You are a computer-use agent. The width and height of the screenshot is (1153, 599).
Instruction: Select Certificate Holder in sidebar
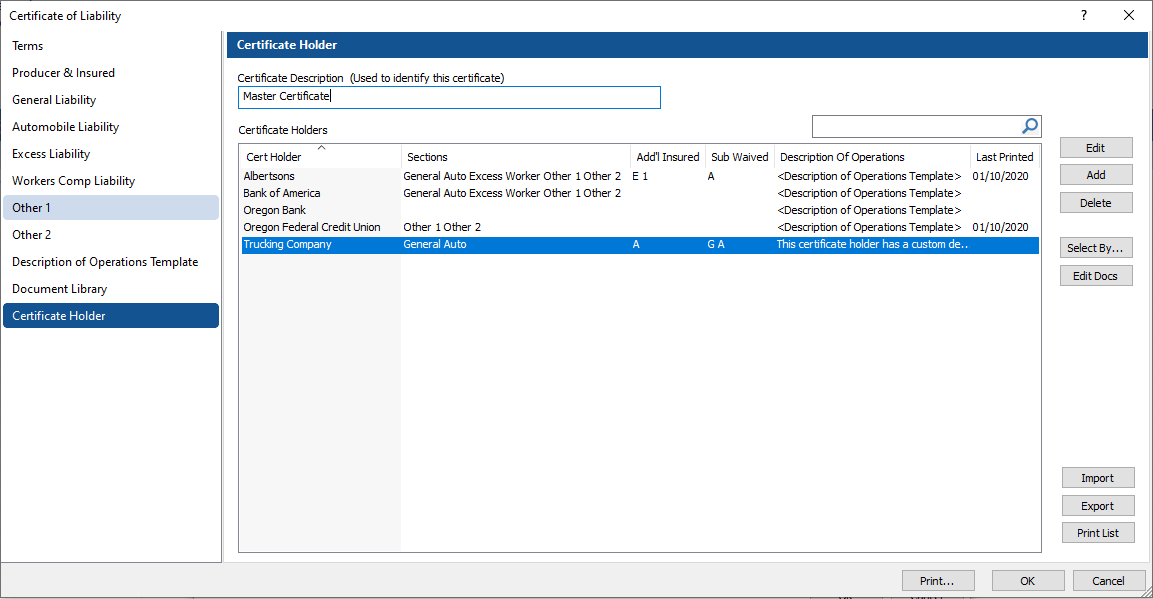point(111,315)
